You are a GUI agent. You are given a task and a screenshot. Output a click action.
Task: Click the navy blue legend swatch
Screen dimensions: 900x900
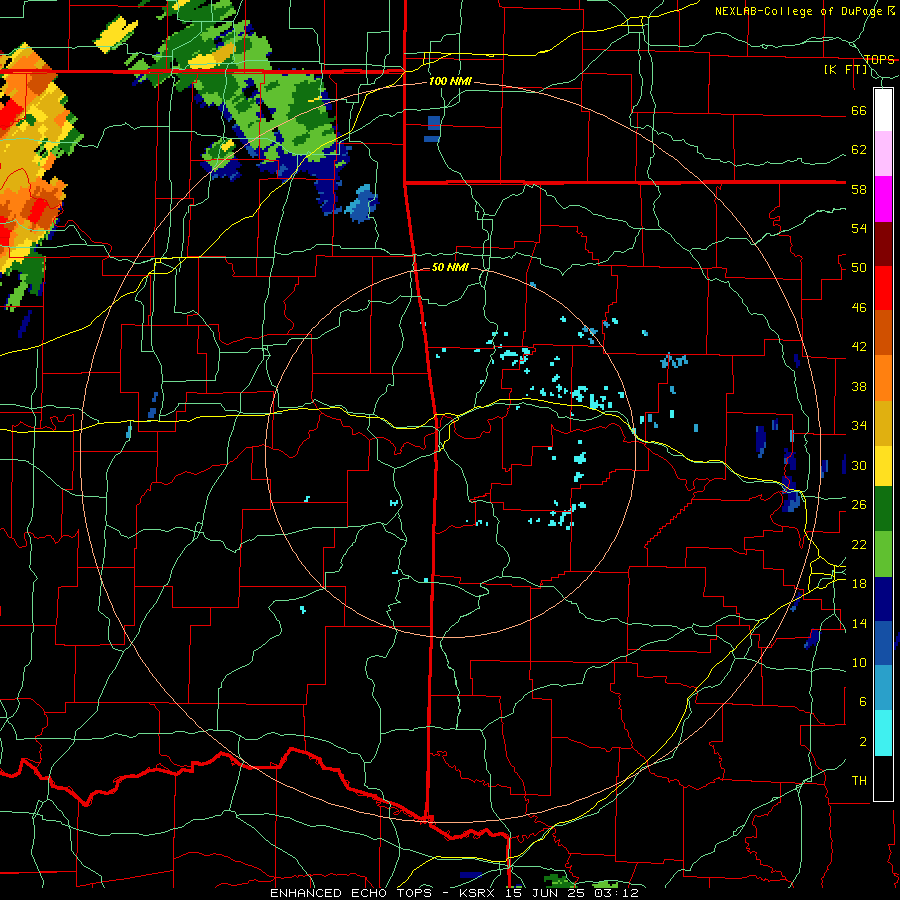883,599
